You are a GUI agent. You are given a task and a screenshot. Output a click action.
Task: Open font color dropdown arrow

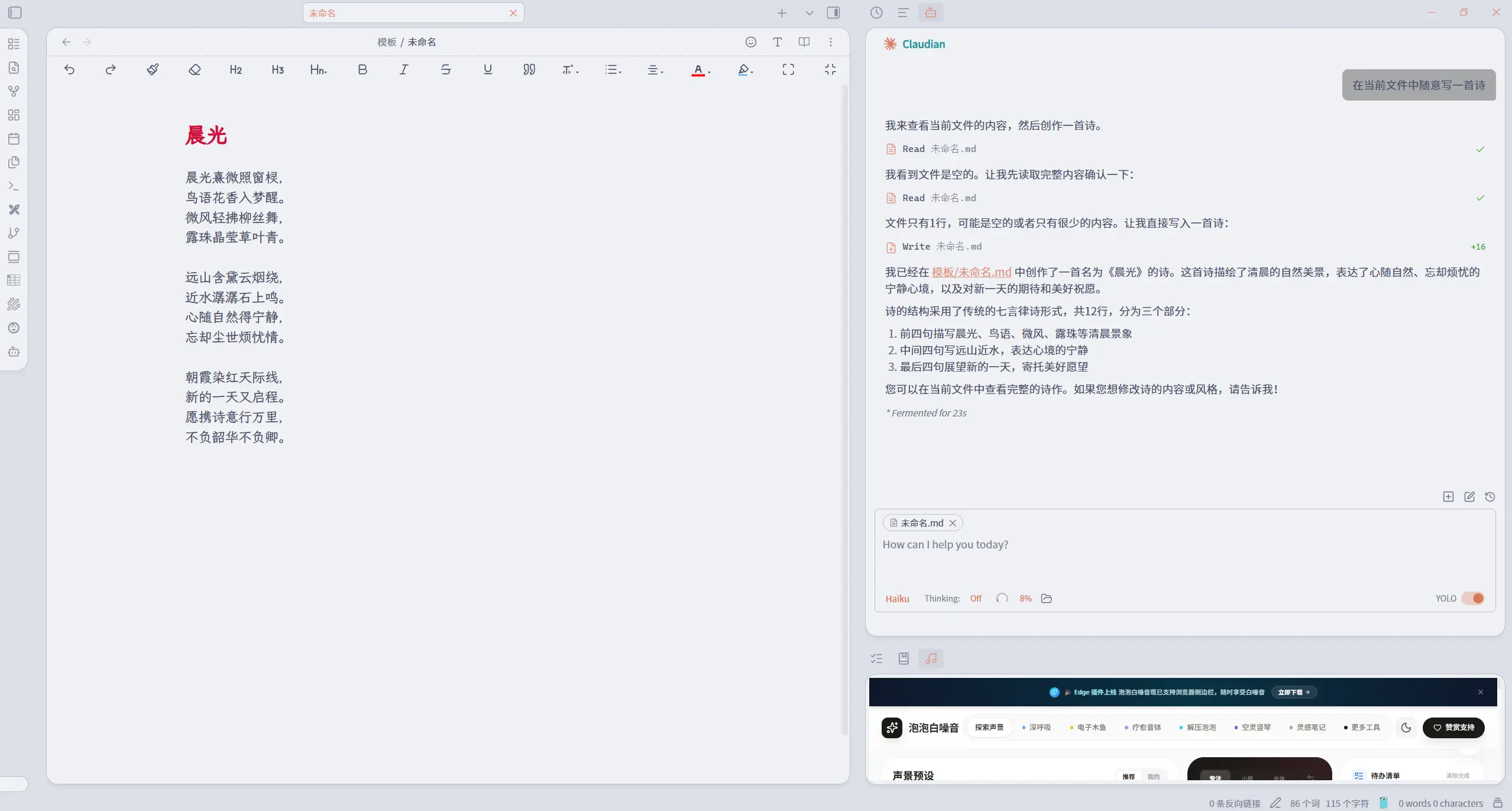click(709, 72)
